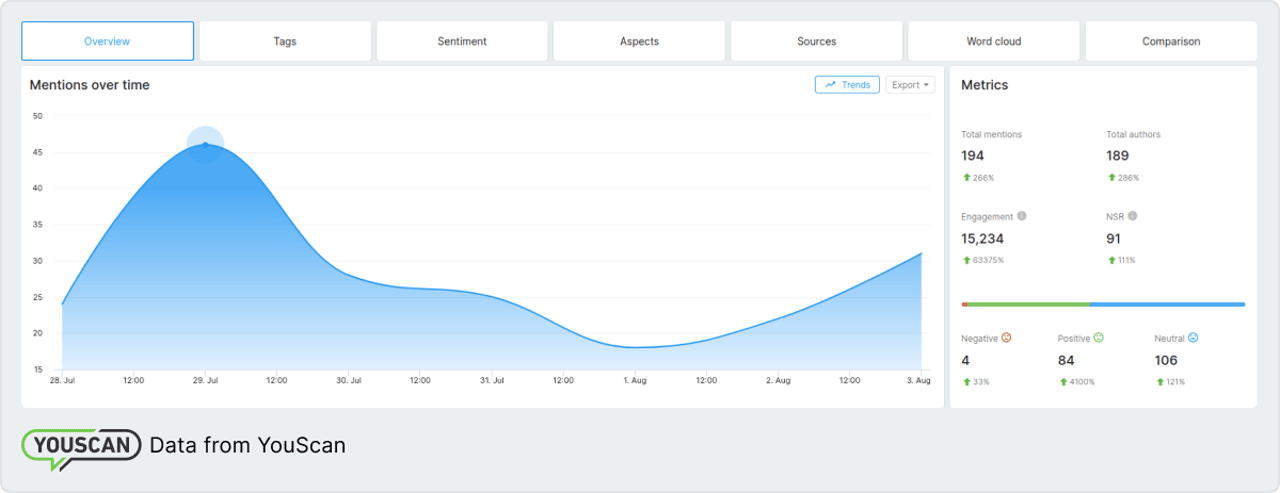
Task: Select the Aspects tab
Action: coord(639,41)
